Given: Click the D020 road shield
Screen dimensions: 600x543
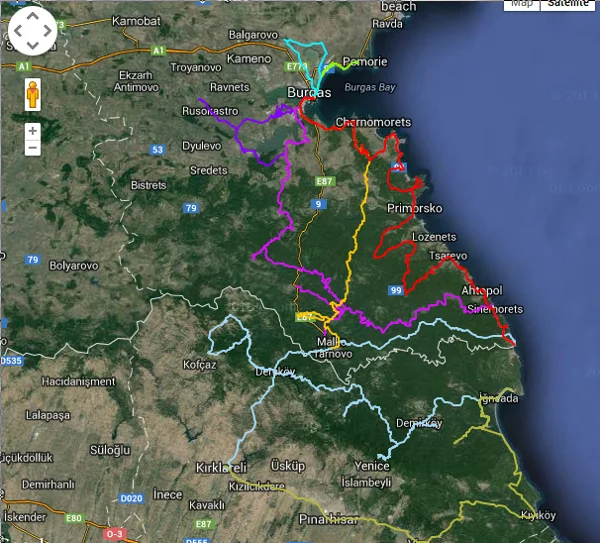Looking at the screenshot, I should [x=131, y=497].
